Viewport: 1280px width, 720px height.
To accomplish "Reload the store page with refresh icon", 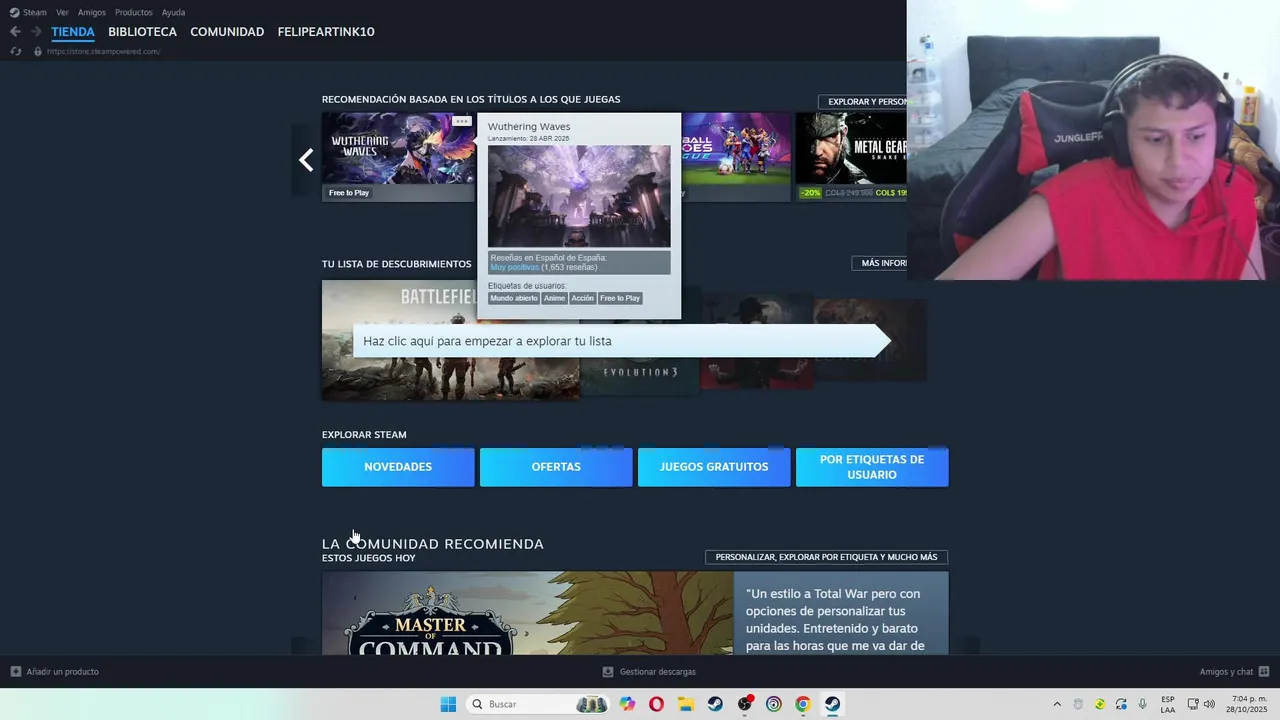I will click(x=15, y=51).
